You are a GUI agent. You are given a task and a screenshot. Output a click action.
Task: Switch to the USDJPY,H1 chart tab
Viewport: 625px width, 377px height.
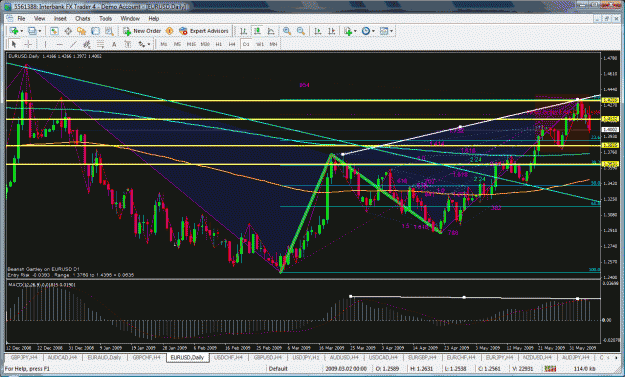pyautogui.click(x=306, y=357)
